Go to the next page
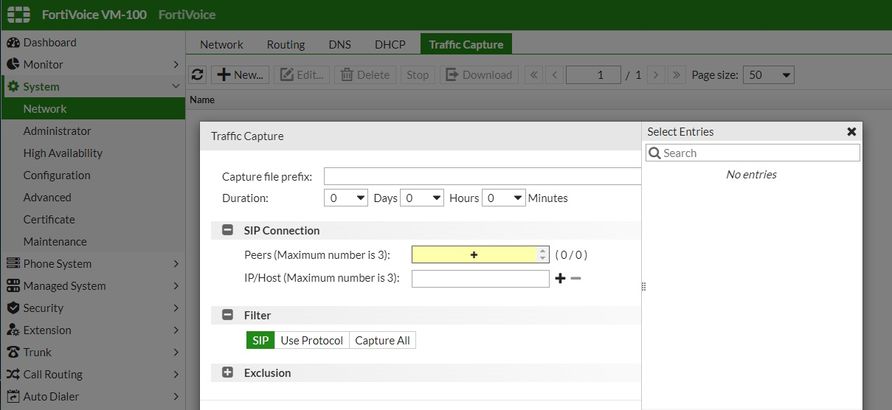Screen dimensions: 892x410 [x=656, y=74]
